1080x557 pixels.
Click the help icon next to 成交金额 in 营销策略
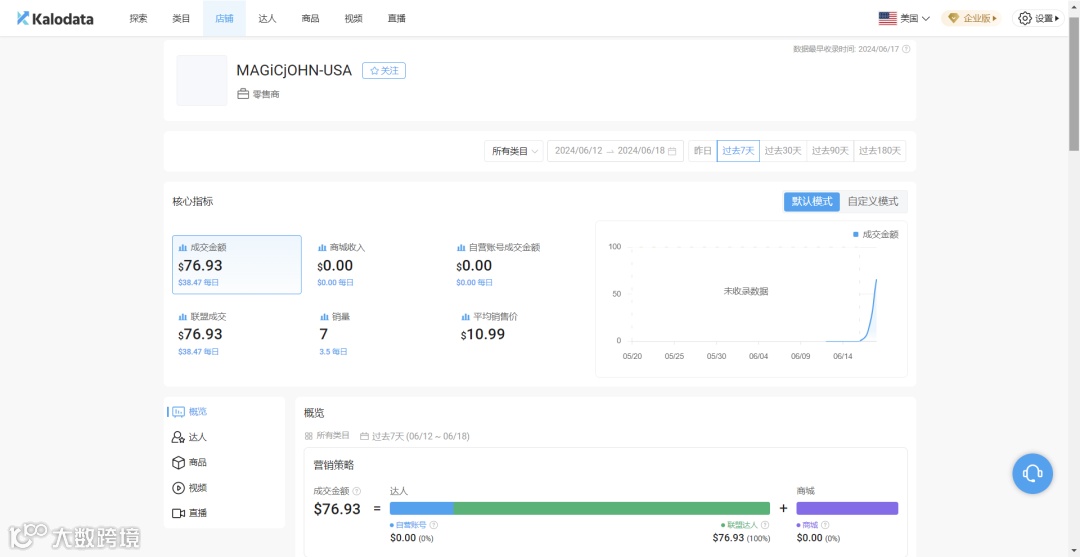(x=357, y=492)
